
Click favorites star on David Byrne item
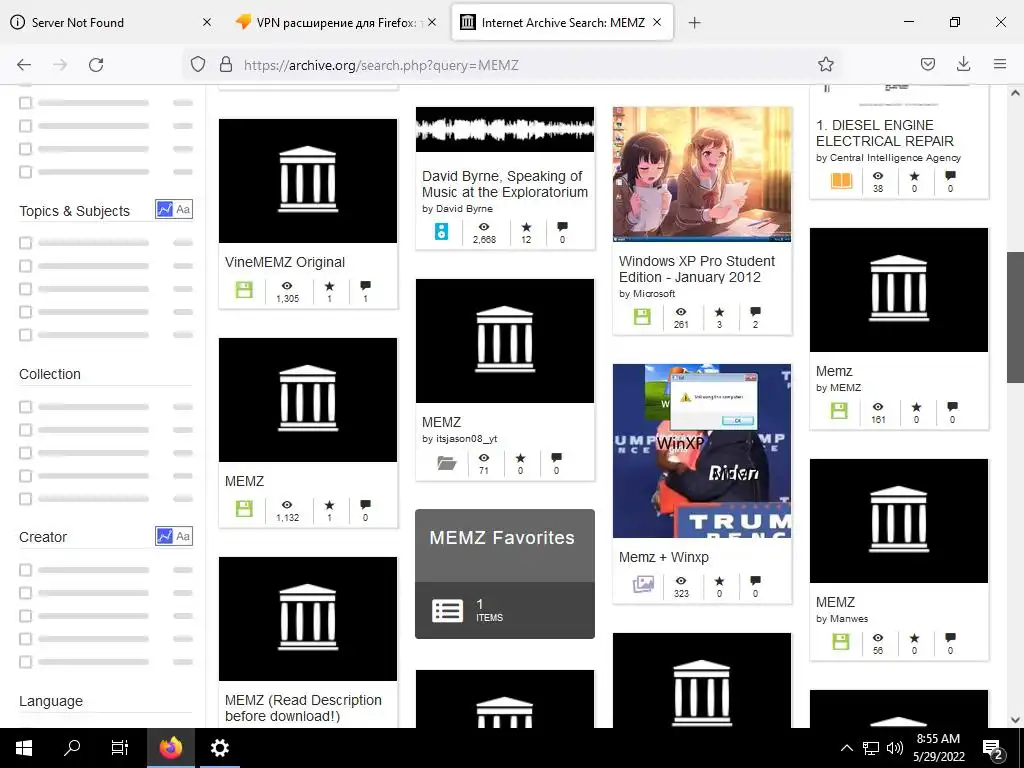click(526, 227)
